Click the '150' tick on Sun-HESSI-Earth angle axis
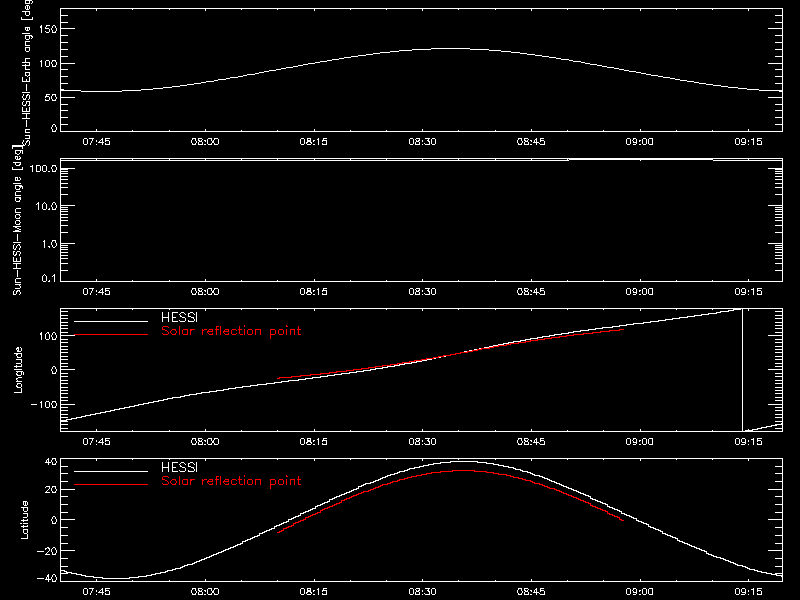Screen dimensions: 800x600 [x=48, y=29]
